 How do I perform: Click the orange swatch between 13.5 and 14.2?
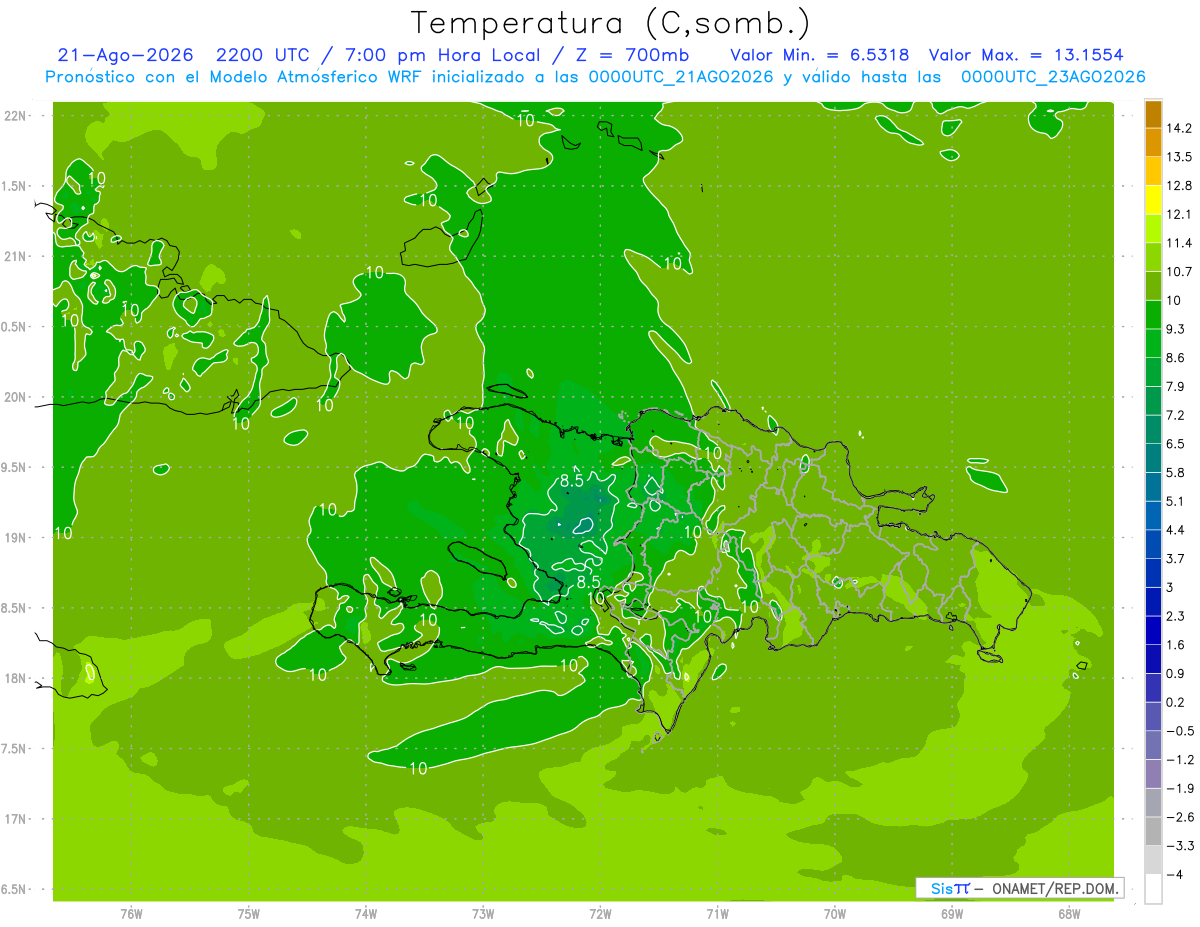(x=1153, y=143)
